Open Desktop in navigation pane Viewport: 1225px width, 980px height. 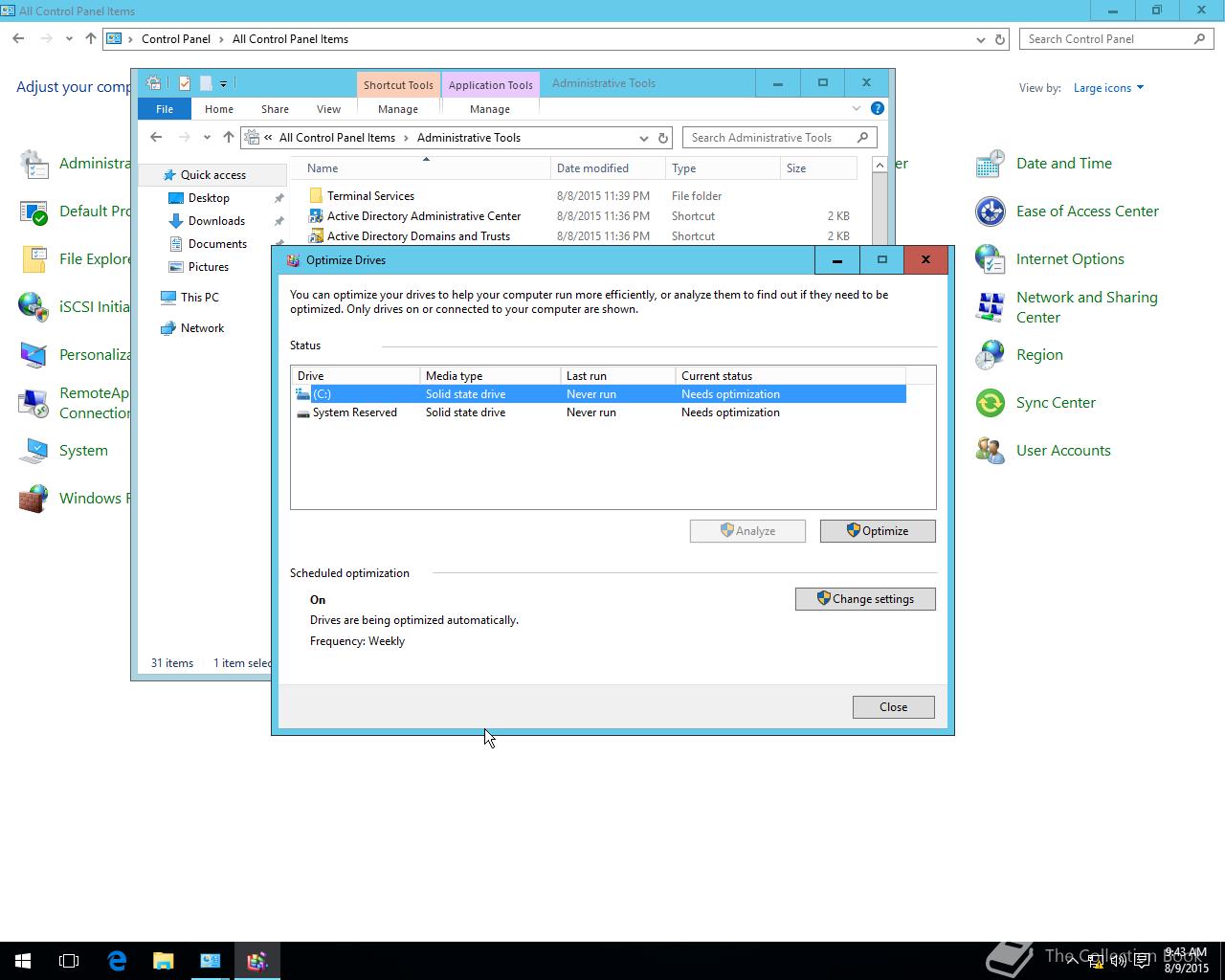(x=209, y=198)
